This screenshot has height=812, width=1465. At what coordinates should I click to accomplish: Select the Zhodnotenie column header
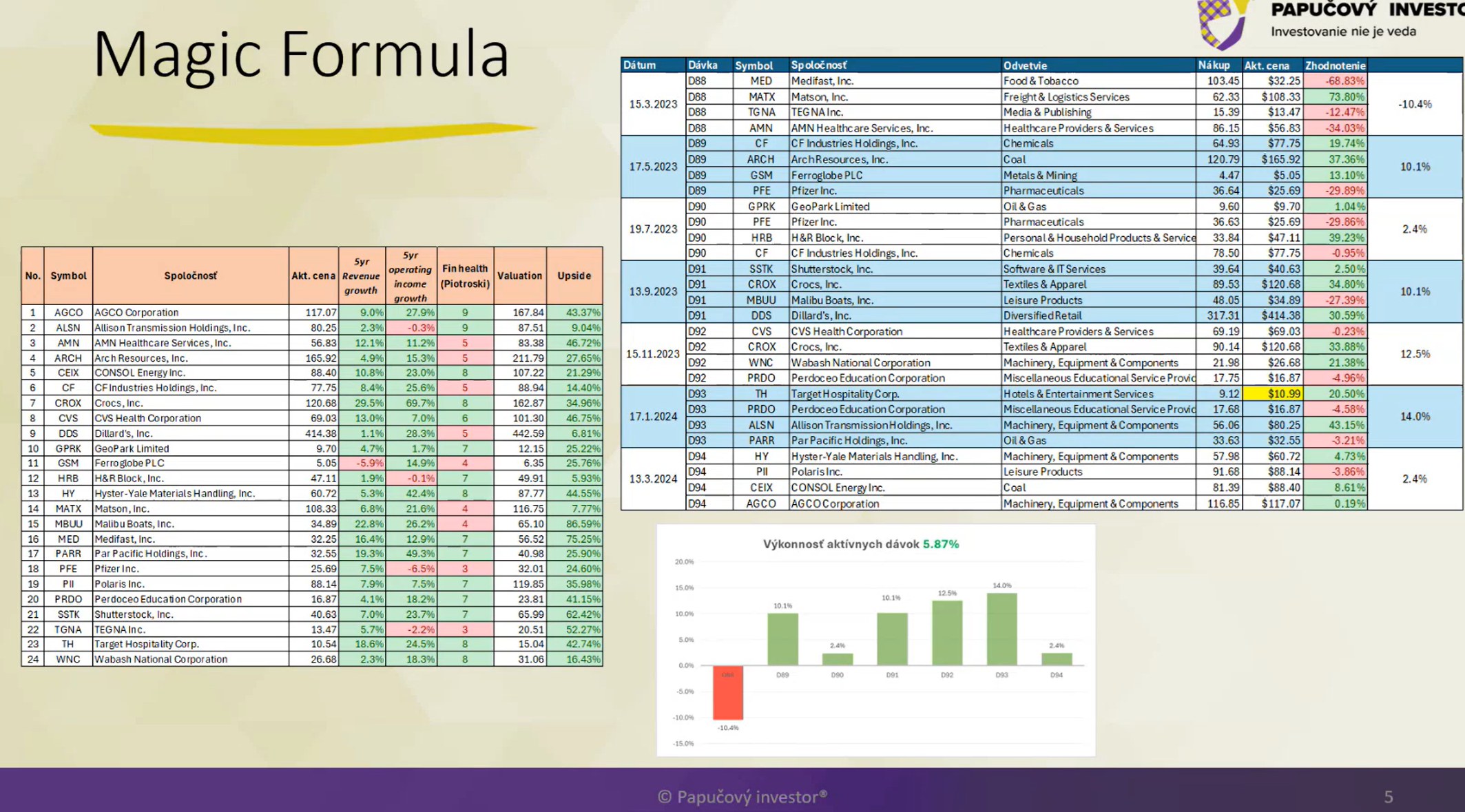pos(1335,65)
